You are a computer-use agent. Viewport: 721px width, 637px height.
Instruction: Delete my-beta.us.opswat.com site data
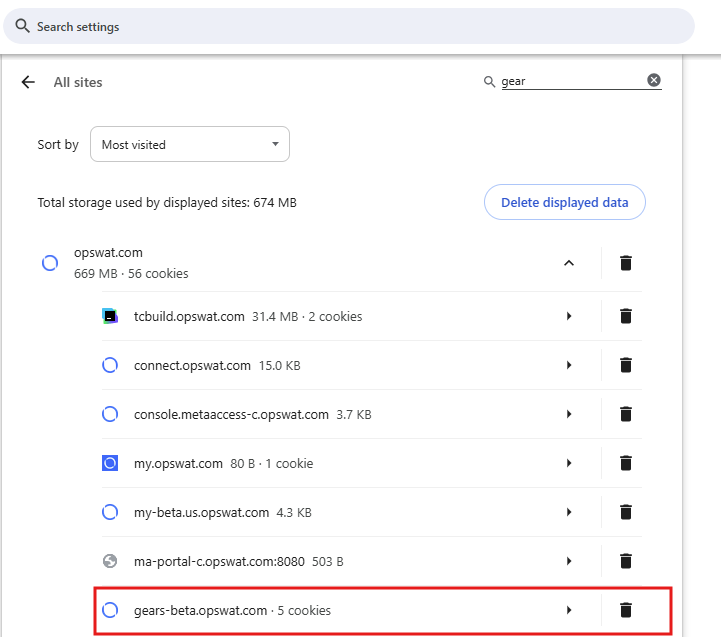coord(626,512)
